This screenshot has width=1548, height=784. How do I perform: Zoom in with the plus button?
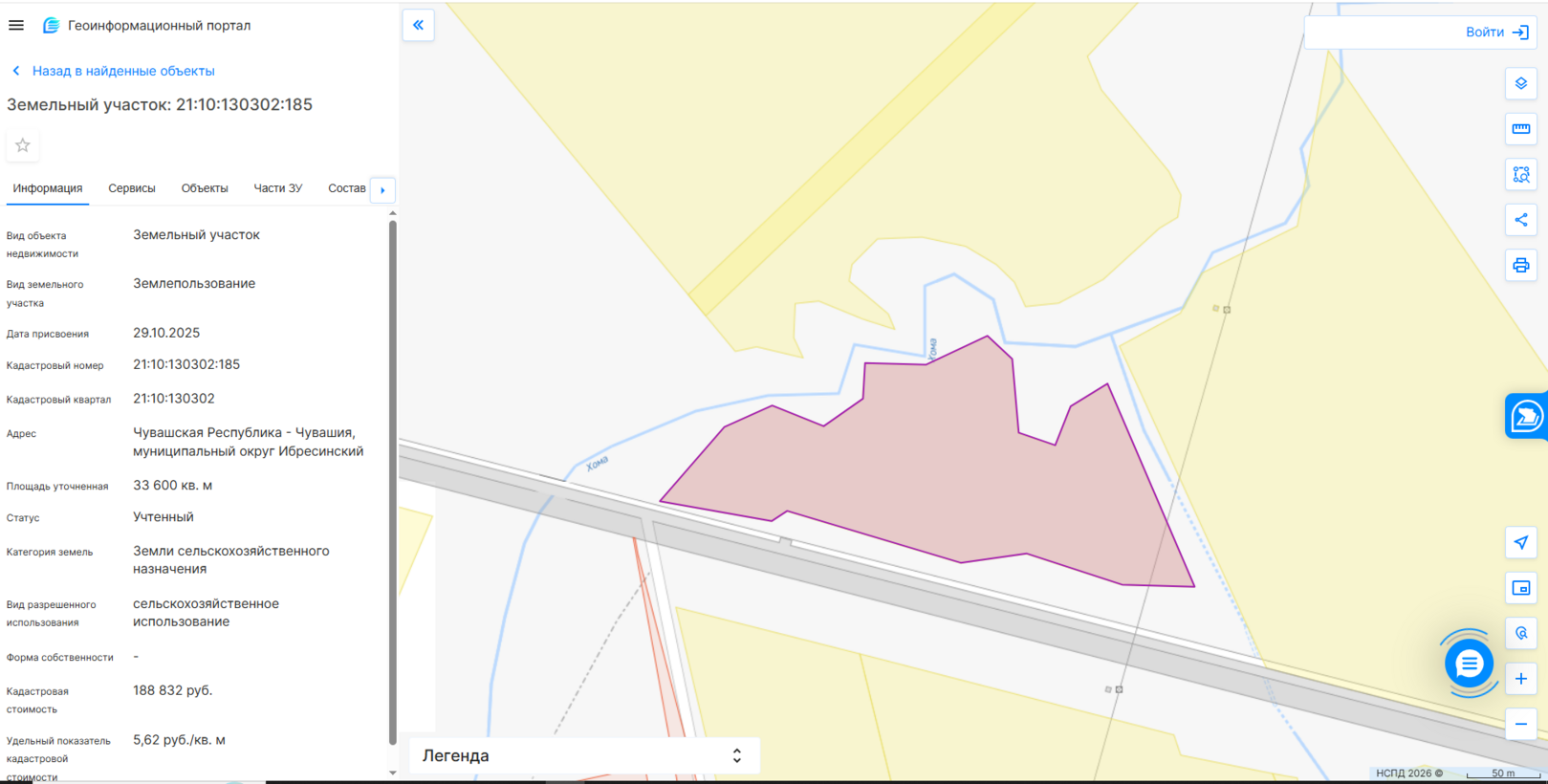[x=1520, y=679]
